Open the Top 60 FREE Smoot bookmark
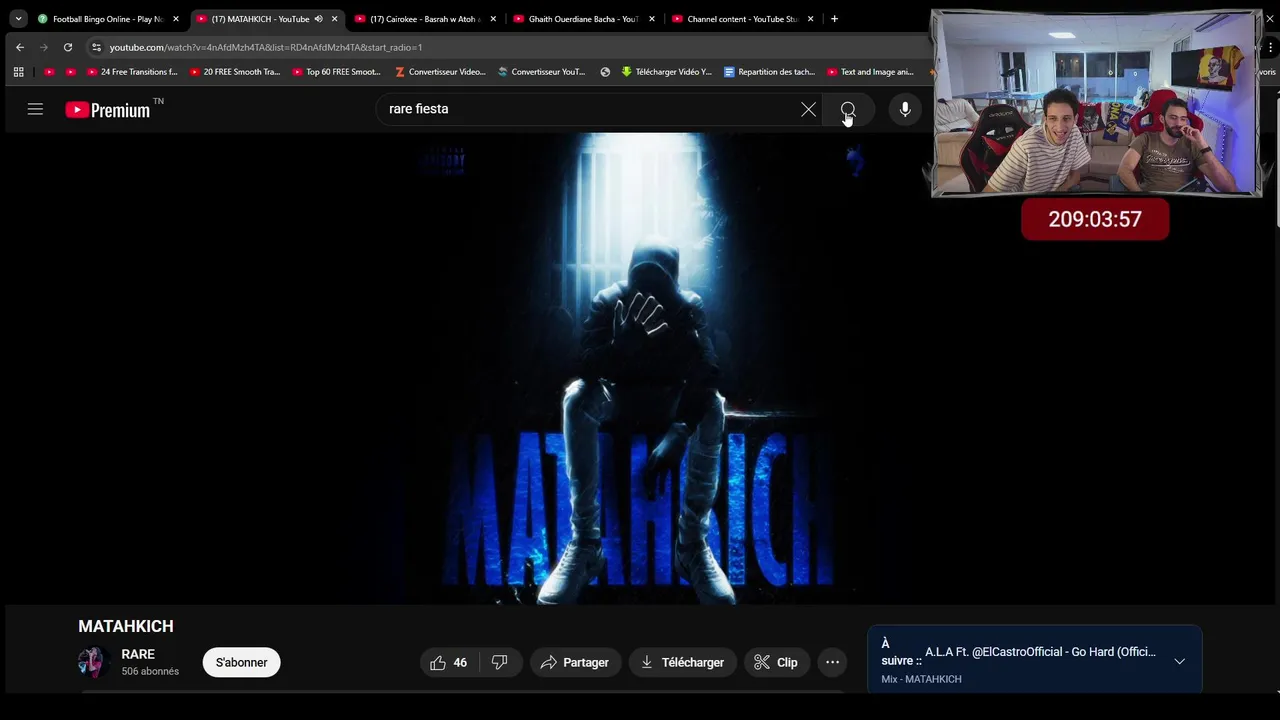 click(x=337, y=72)
